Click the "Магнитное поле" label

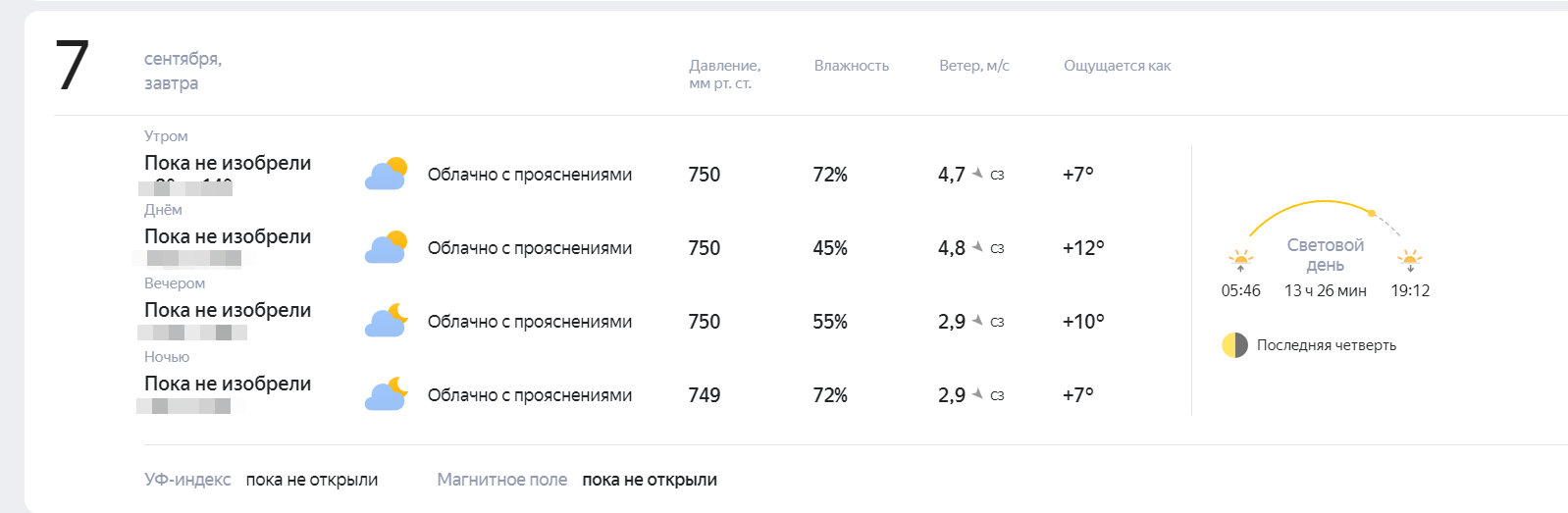pos(501,480)
